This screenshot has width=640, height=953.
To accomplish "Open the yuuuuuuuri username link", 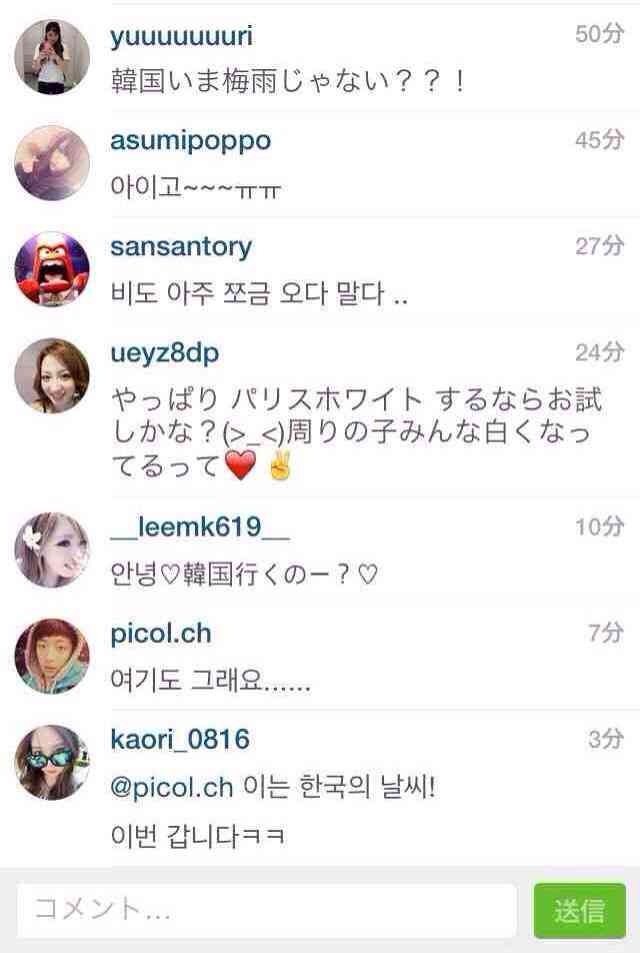I will (181, 36).
